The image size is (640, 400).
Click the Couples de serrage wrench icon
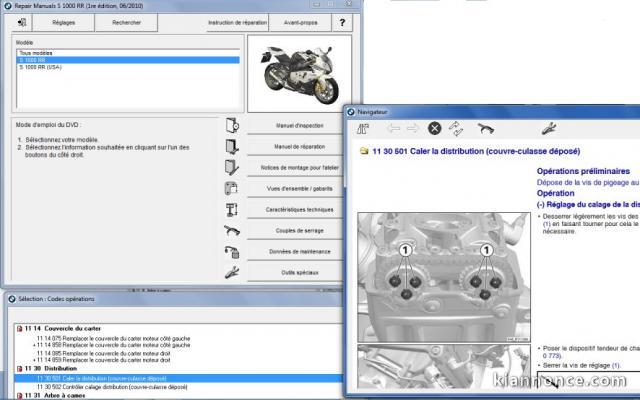231,230
